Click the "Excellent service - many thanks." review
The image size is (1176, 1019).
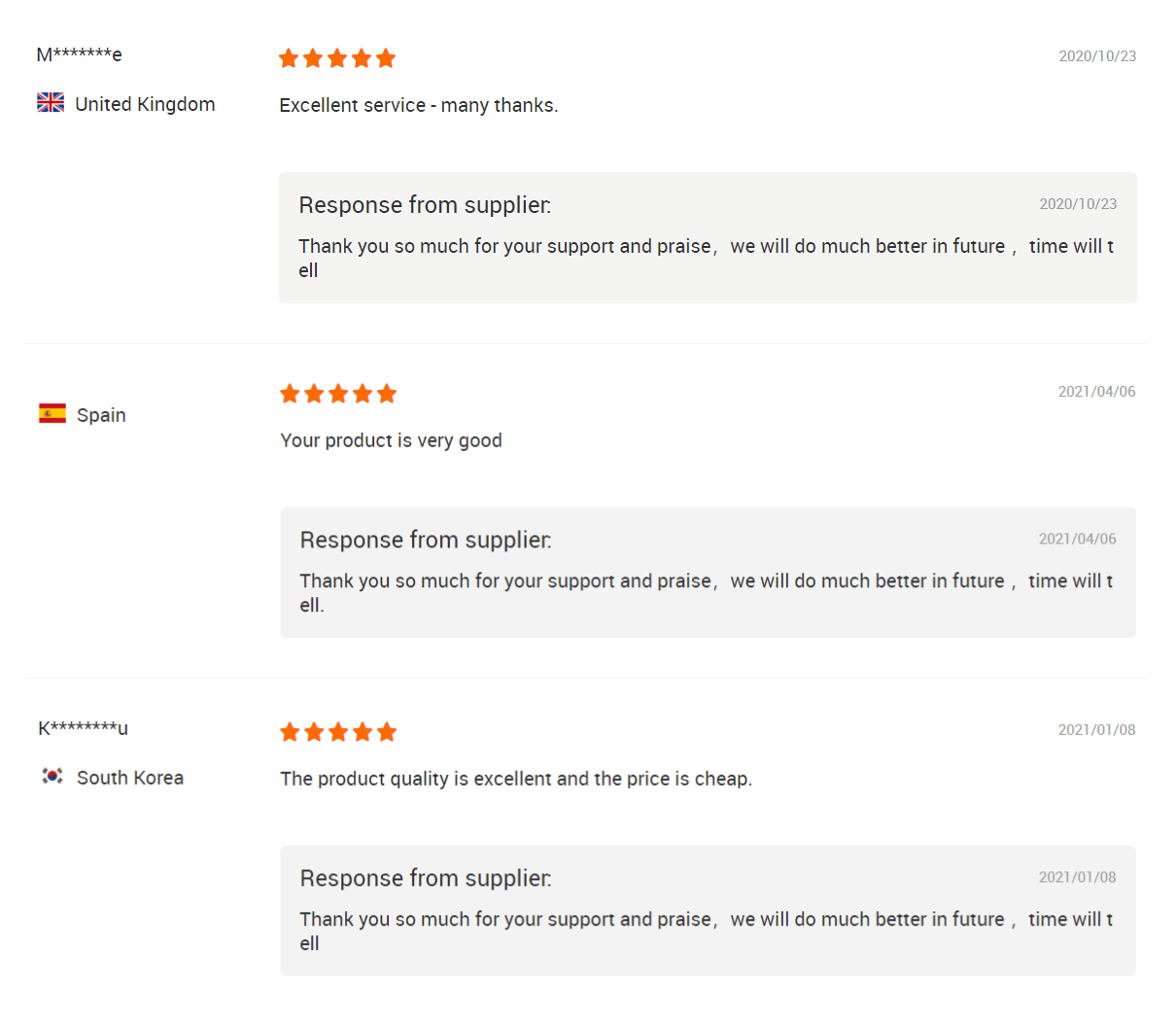click(x=418, y=105)
